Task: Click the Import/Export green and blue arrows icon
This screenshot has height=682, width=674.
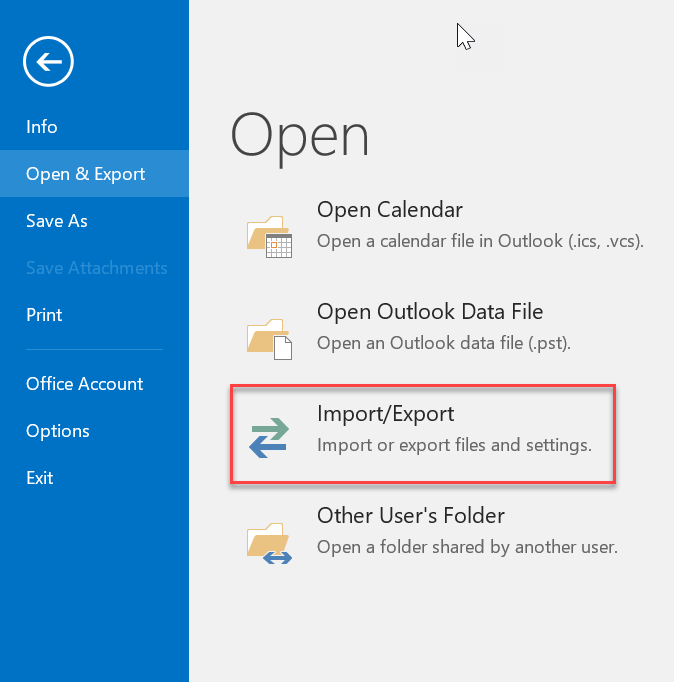Action: (x=268, y=437)
